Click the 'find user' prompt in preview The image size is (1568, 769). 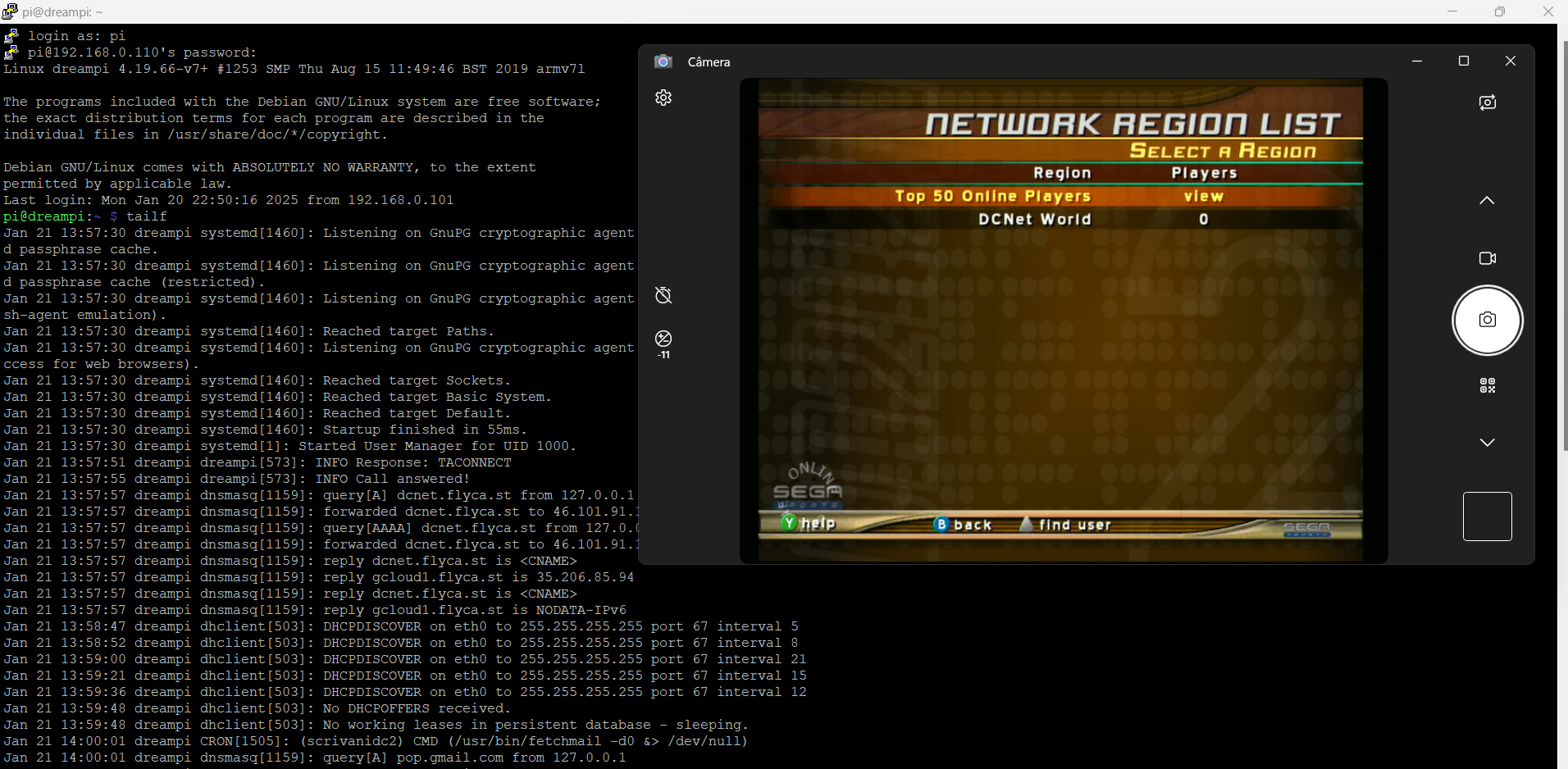click(x=1066, y=525)
